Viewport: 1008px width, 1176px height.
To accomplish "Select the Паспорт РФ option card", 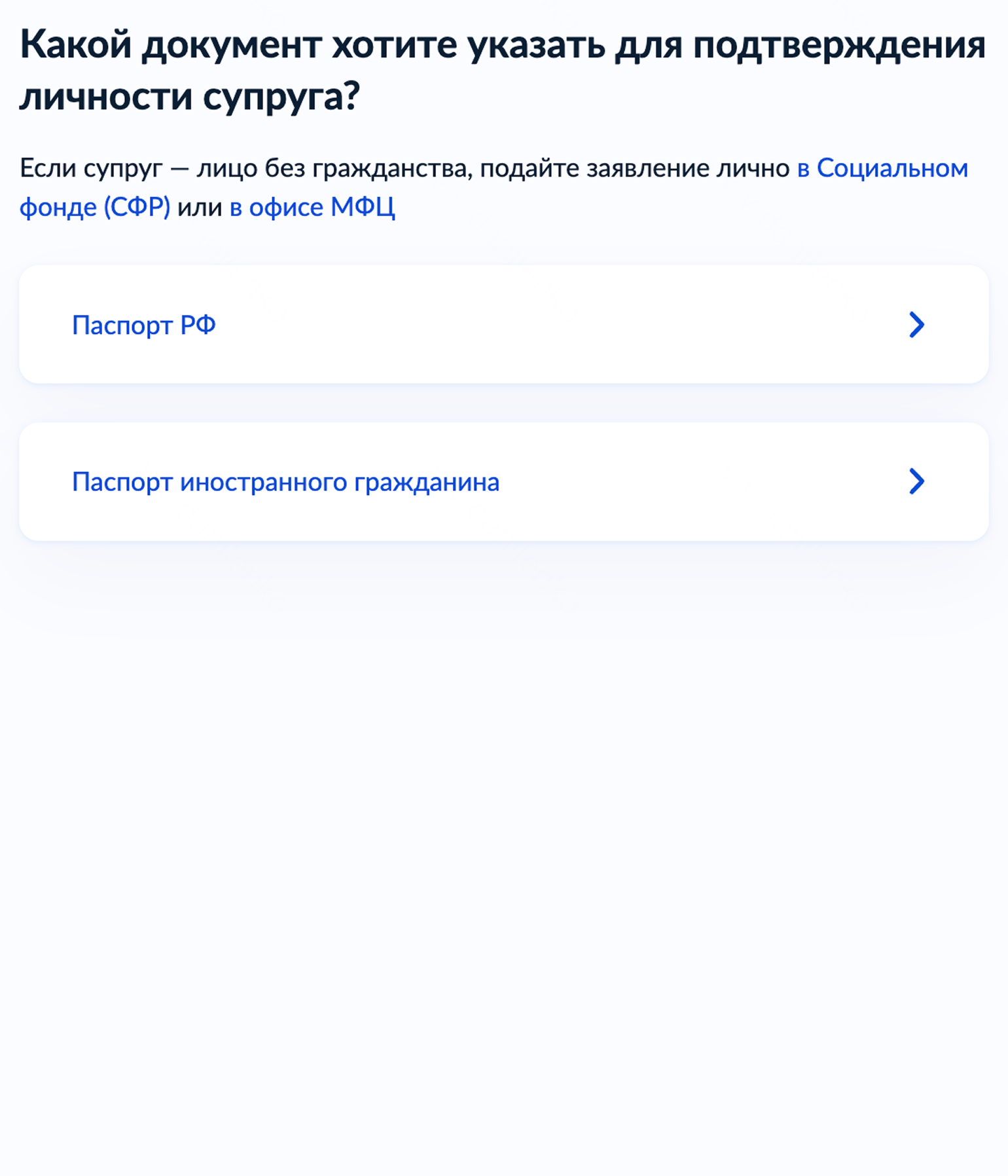I will 503,325.
